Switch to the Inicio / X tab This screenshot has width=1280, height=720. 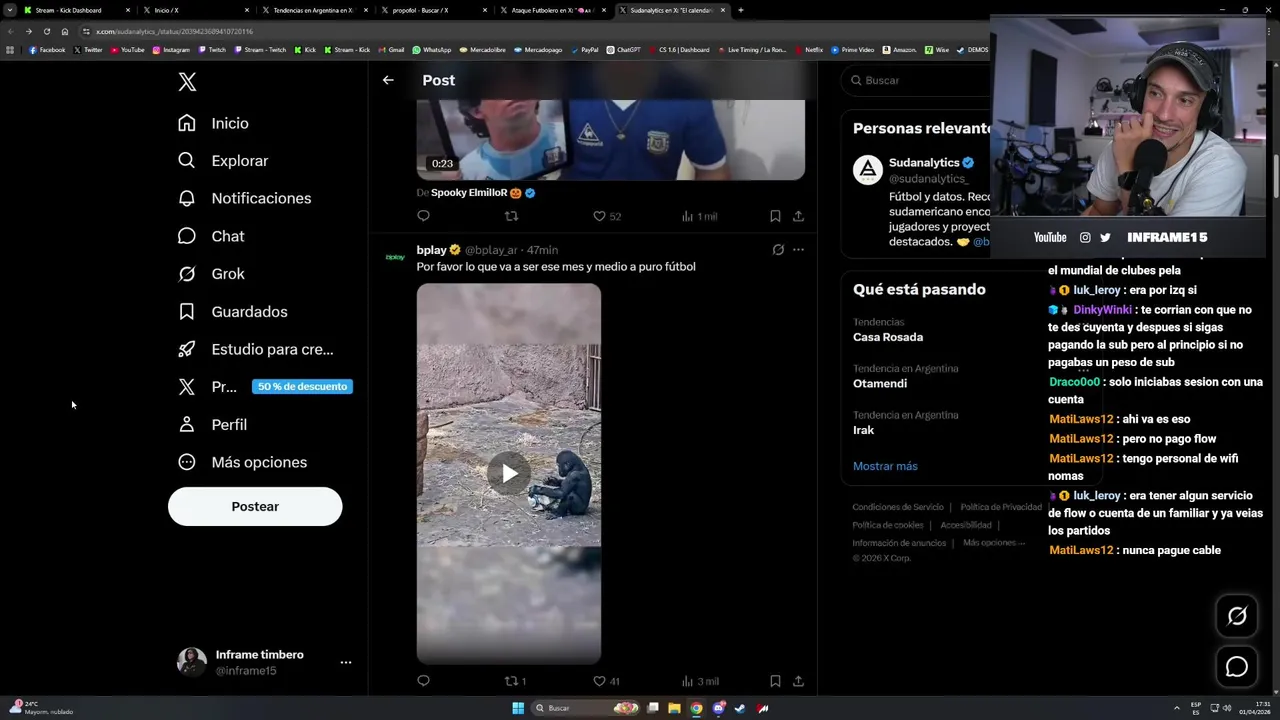(x=195, y=10)
